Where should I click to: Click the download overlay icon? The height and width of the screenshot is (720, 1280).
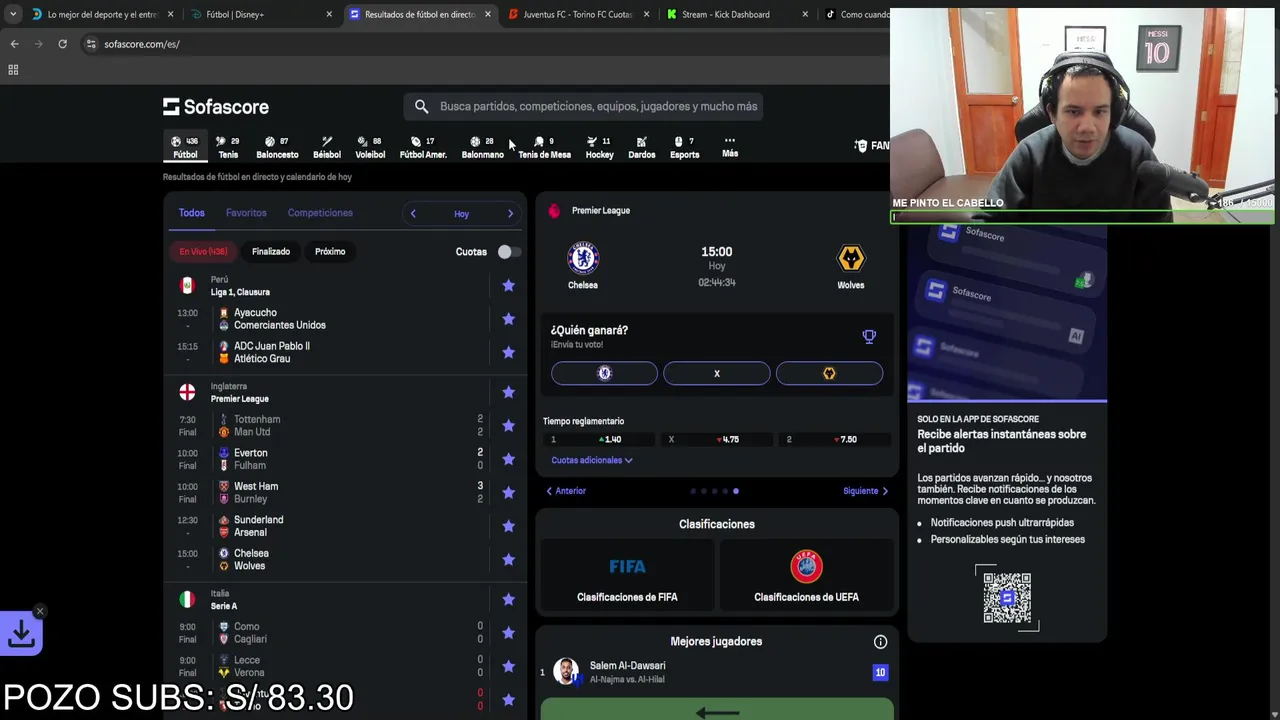[x=21, y=633]
